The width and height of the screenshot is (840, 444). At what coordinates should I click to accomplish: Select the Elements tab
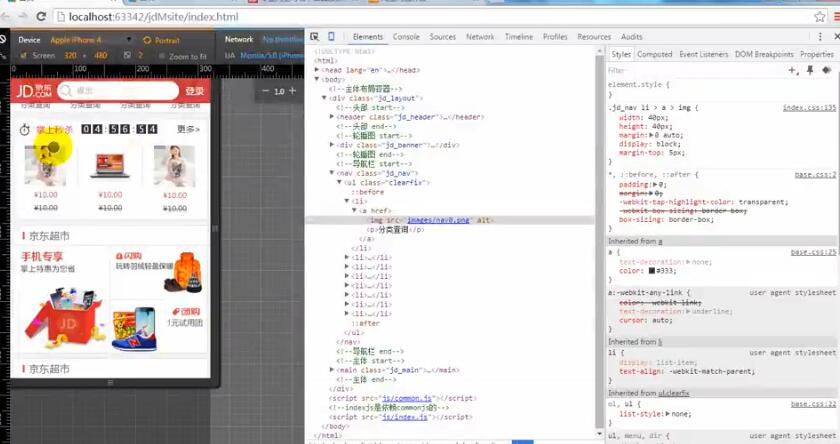(368, 36)
